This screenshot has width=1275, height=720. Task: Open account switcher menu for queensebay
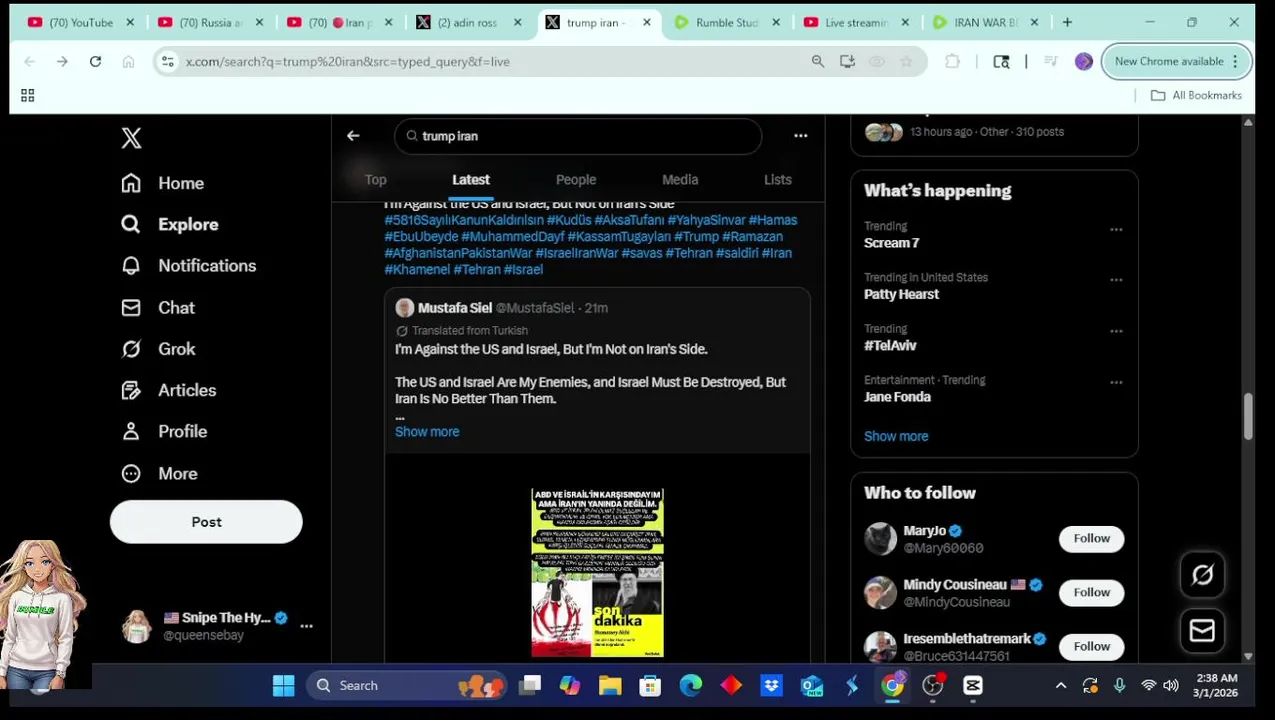click(x=306, y=626)
